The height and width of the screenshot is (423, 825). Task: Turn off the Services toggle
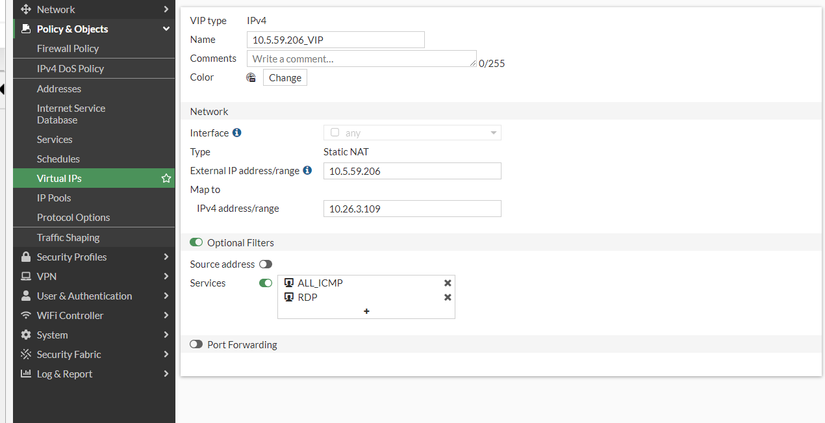266,283
